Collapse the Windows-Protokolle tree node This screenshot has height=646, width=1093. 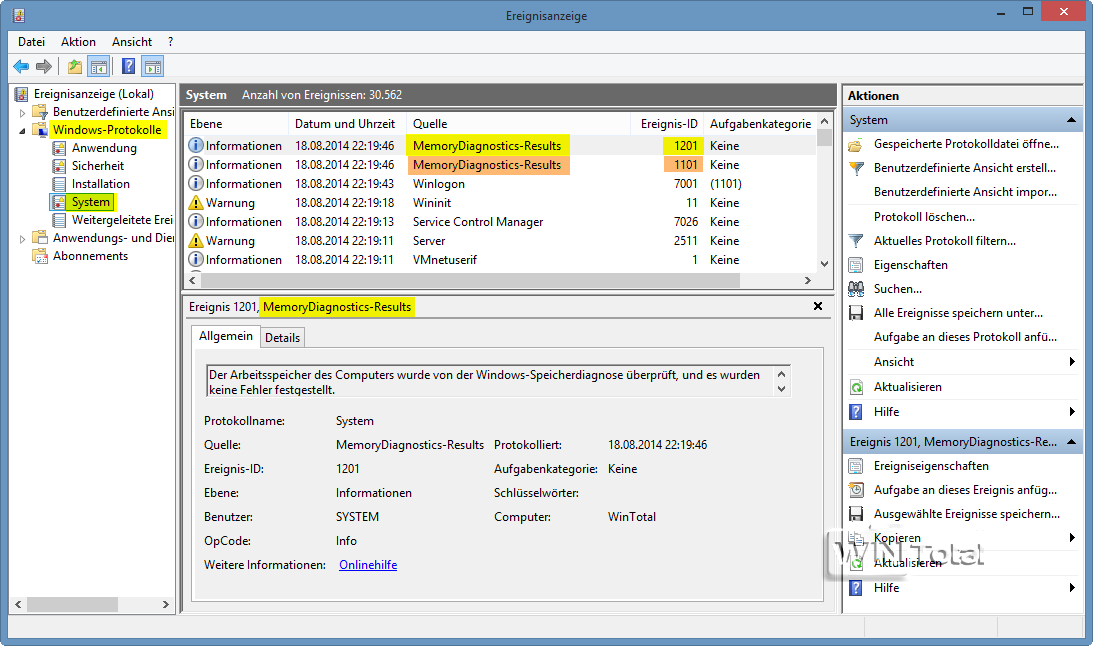click(x=22, y=130)
